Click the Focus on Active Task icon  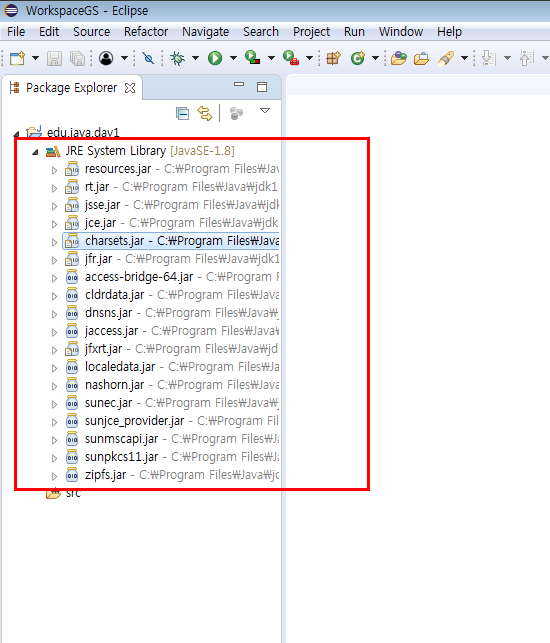pyautogui.click(x=236, y=113)
